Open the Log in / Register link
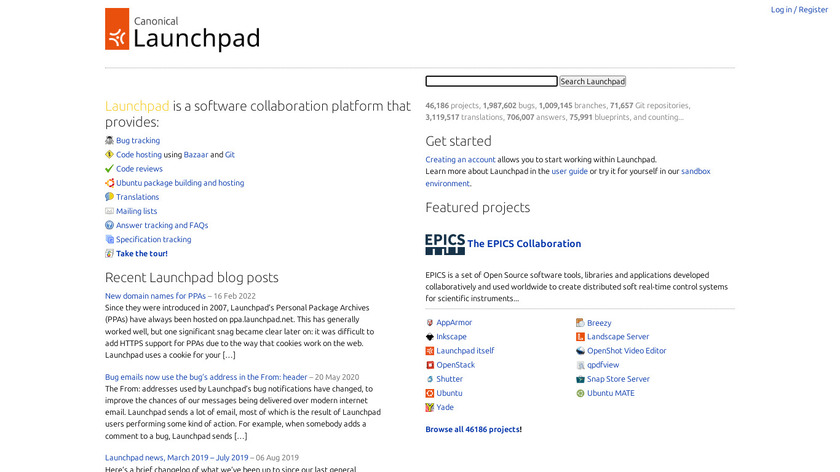Screen dimensions: 840x472 point(799,10)
